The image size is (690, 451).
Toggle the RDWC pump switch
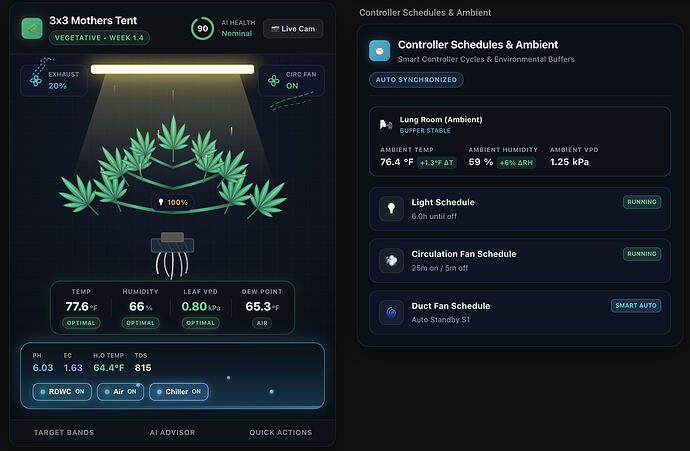pyautogui.click(x=62, y=392)
